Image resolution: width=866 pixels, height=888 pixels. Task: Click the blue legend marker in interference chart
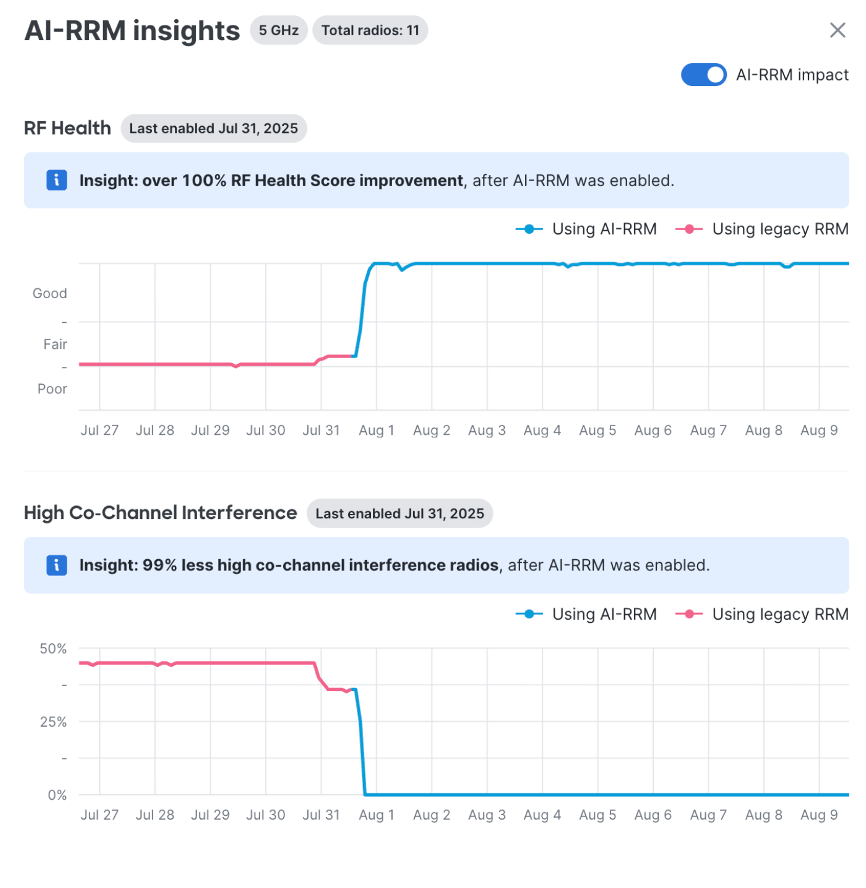pos(527,614)
